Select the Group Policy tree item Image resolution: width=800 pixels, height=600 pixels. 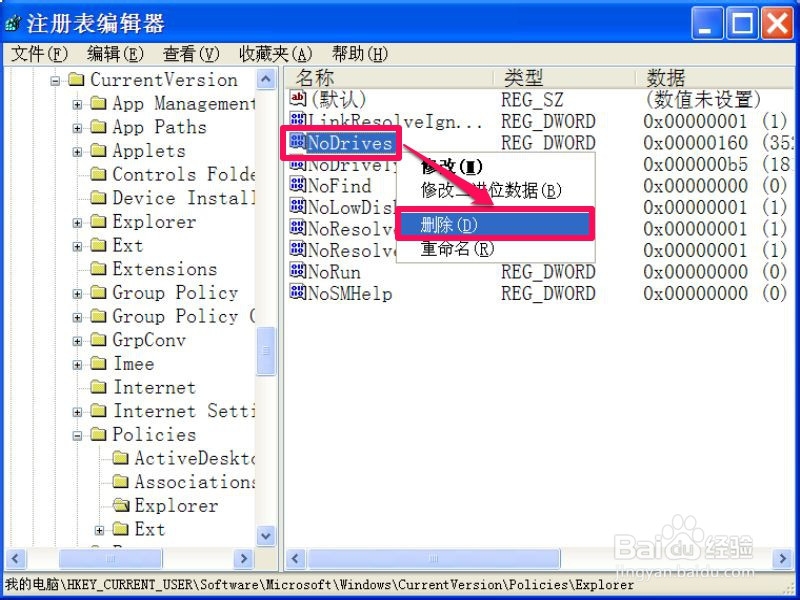click(175, 293)
